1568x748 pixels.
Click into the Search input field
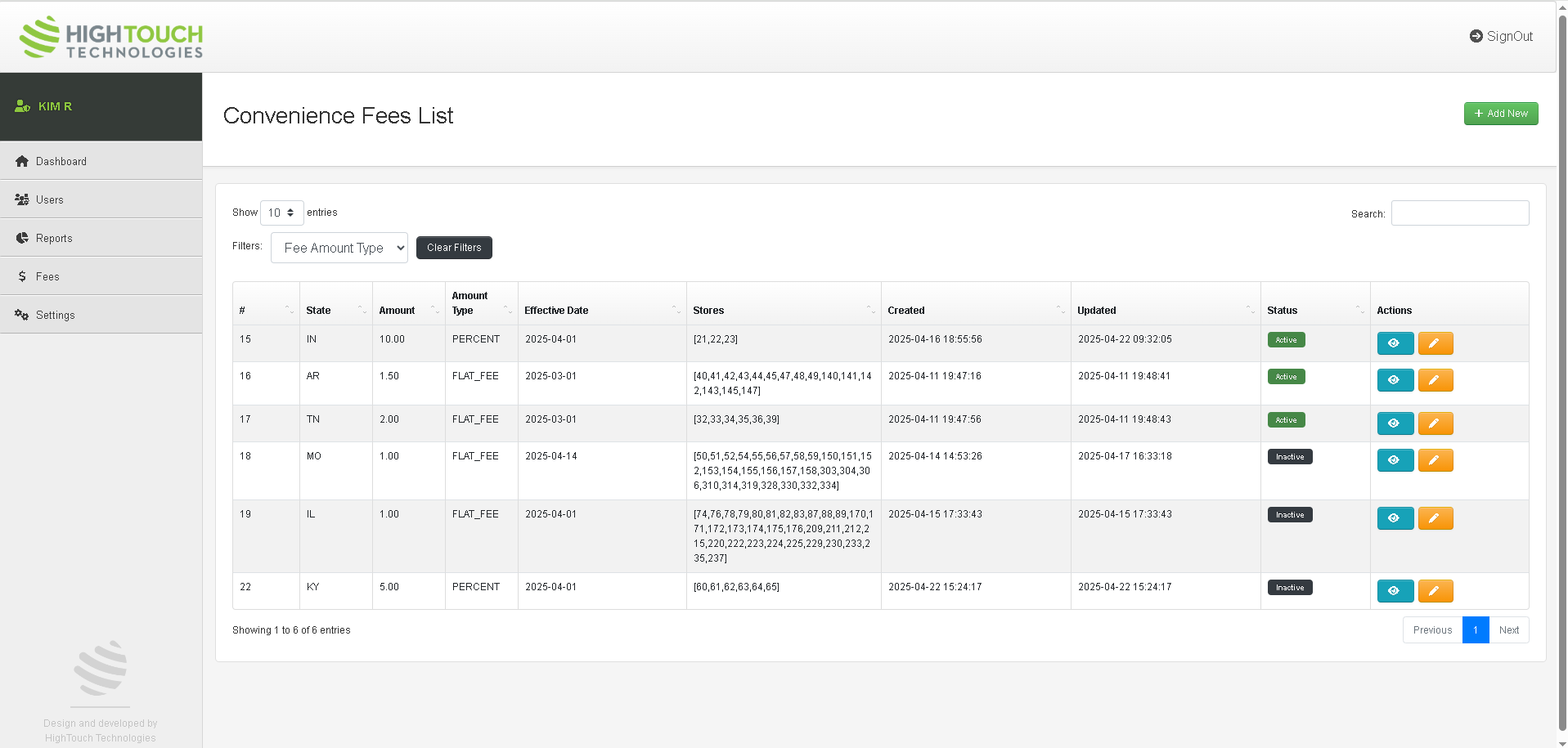pyautogui.click(x=1459, y=213)
